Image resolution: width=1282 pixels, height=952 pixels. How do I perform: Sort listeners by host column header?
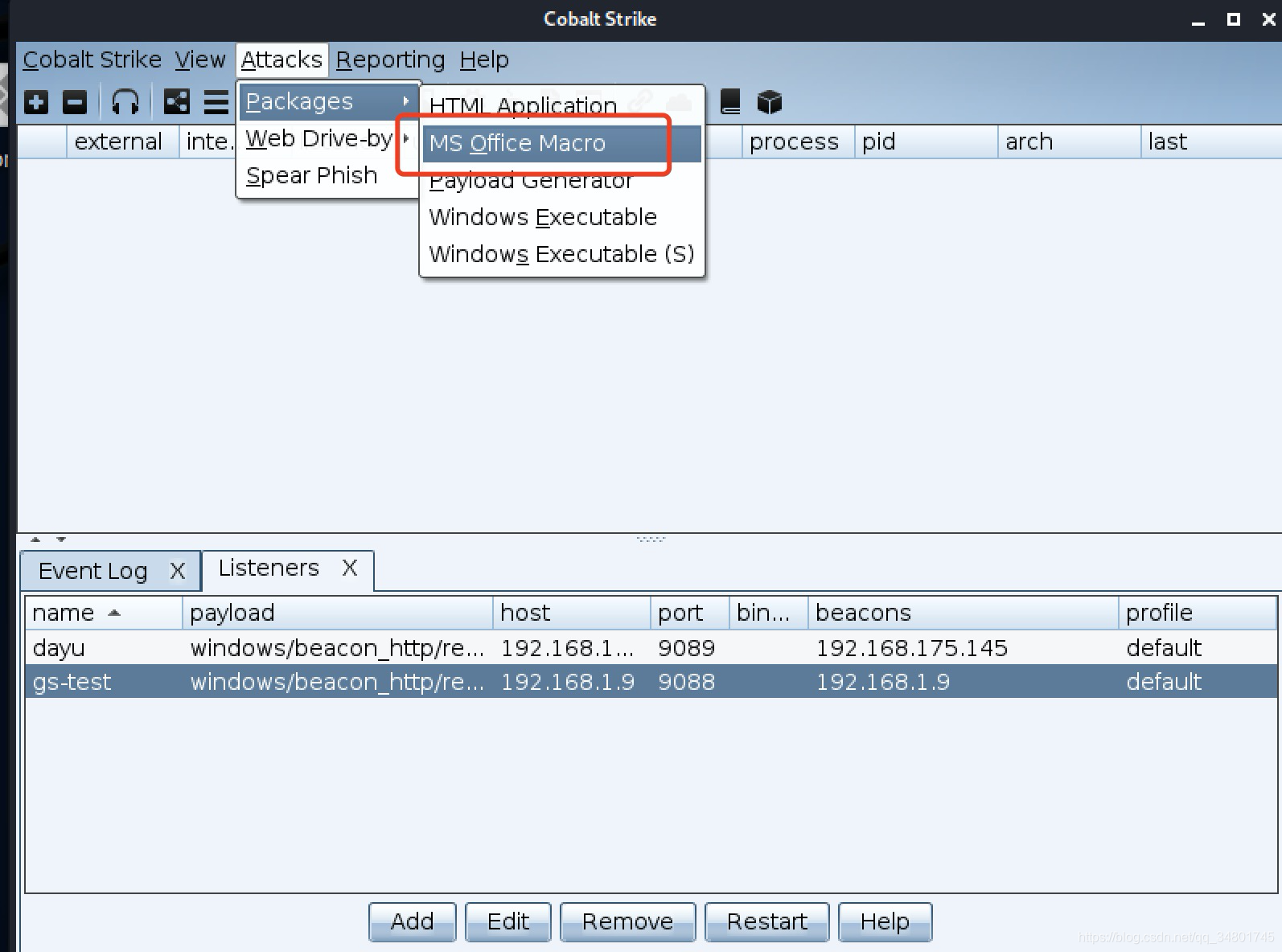(x=572, y=613)
